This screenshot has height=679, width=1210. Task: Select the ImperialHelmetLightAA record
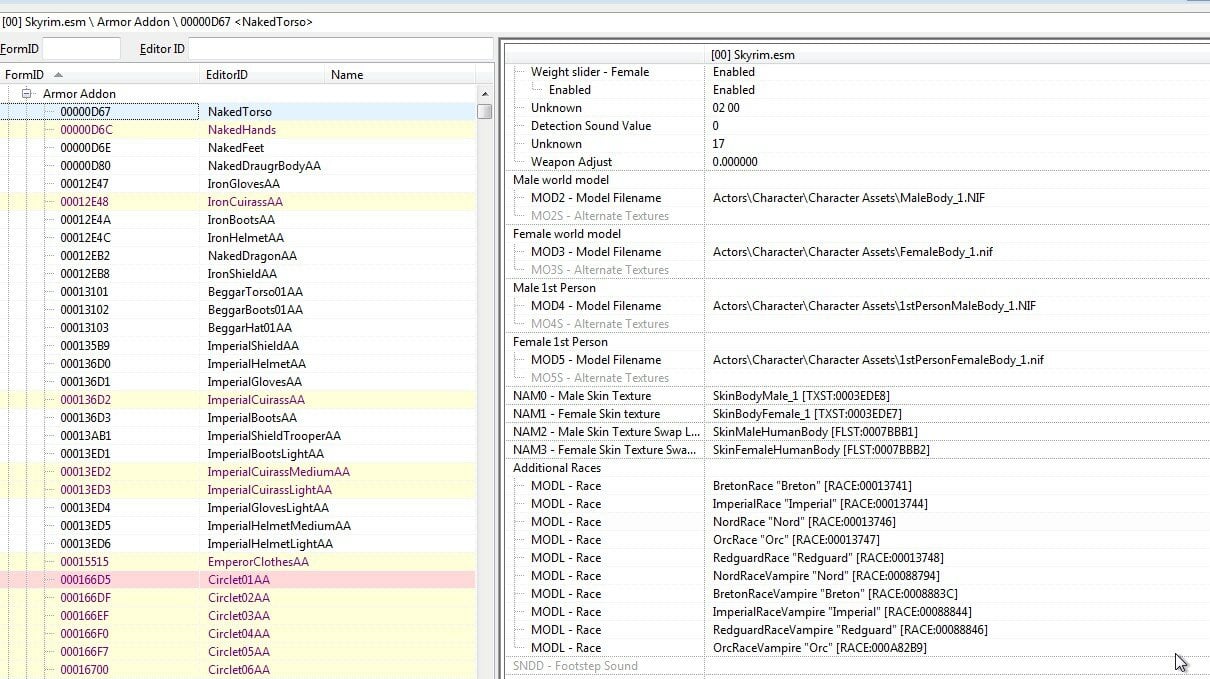pyautogui.click(x=238, y=544)
